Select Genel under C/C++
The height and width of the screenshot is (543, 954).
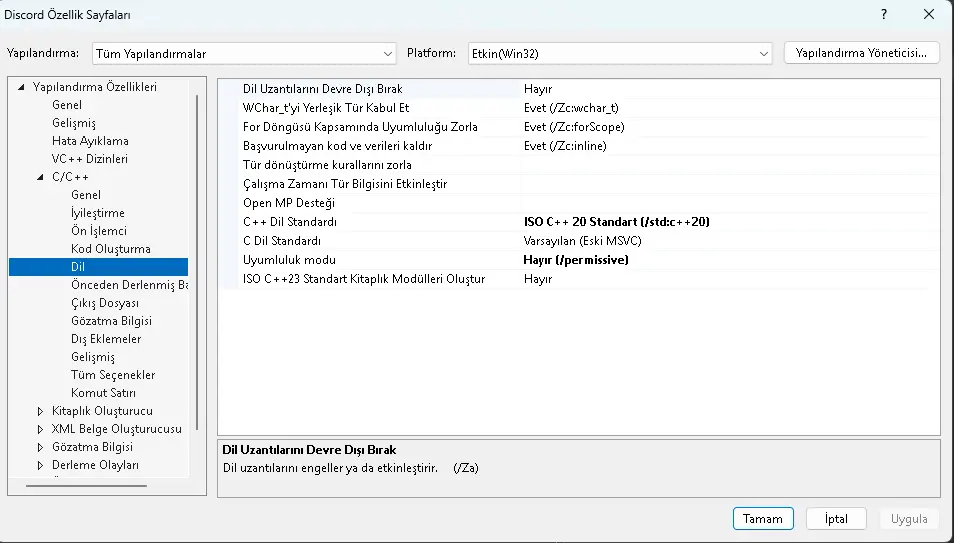[x=86, y=195]
